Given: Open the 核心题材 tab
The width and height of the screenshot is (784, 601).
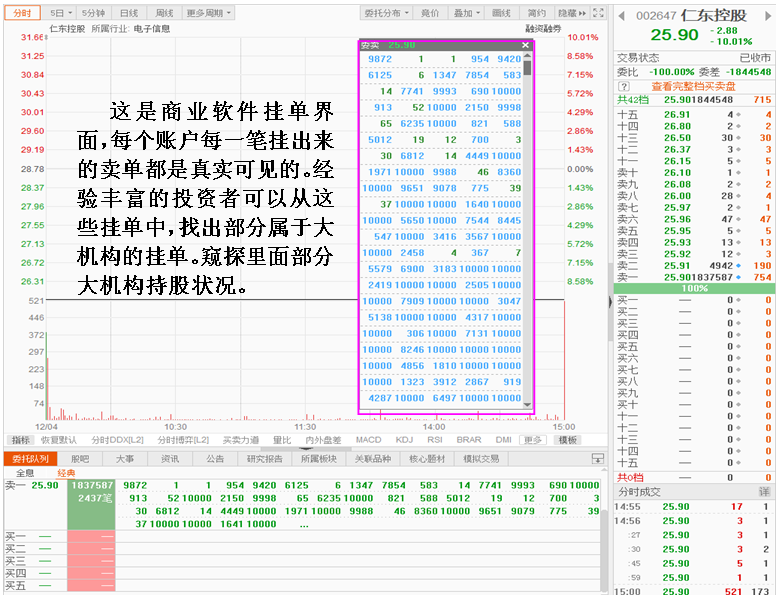Looking at the screenshot, I should 426,458.
